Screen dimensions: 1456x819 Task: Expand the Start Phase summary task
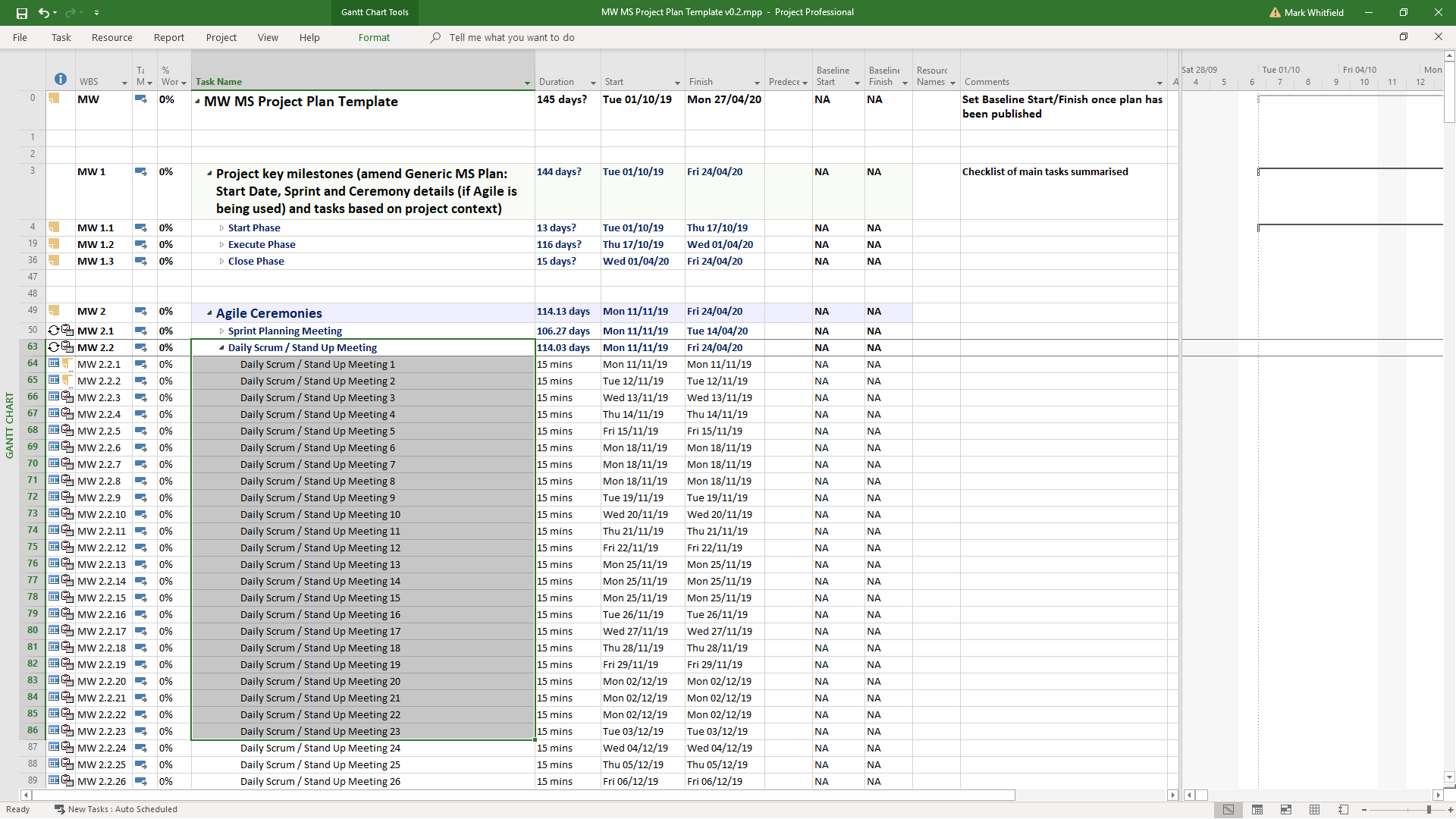(221, 228)
